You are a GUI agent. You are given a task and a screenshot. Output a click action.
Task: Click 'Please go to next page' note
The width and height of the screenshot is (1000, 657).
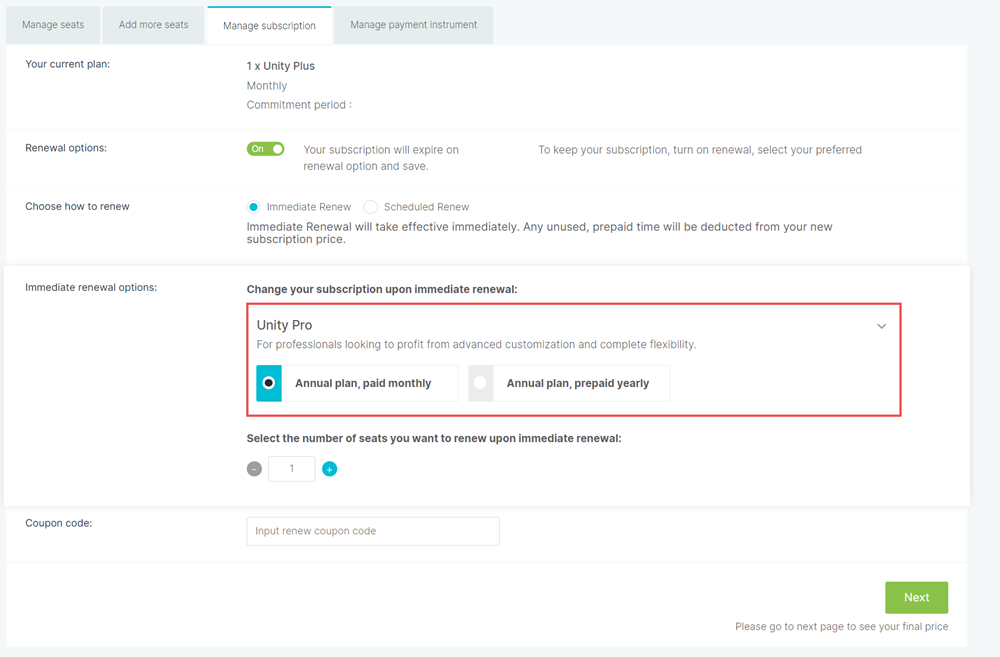click(x=842, y=626)
